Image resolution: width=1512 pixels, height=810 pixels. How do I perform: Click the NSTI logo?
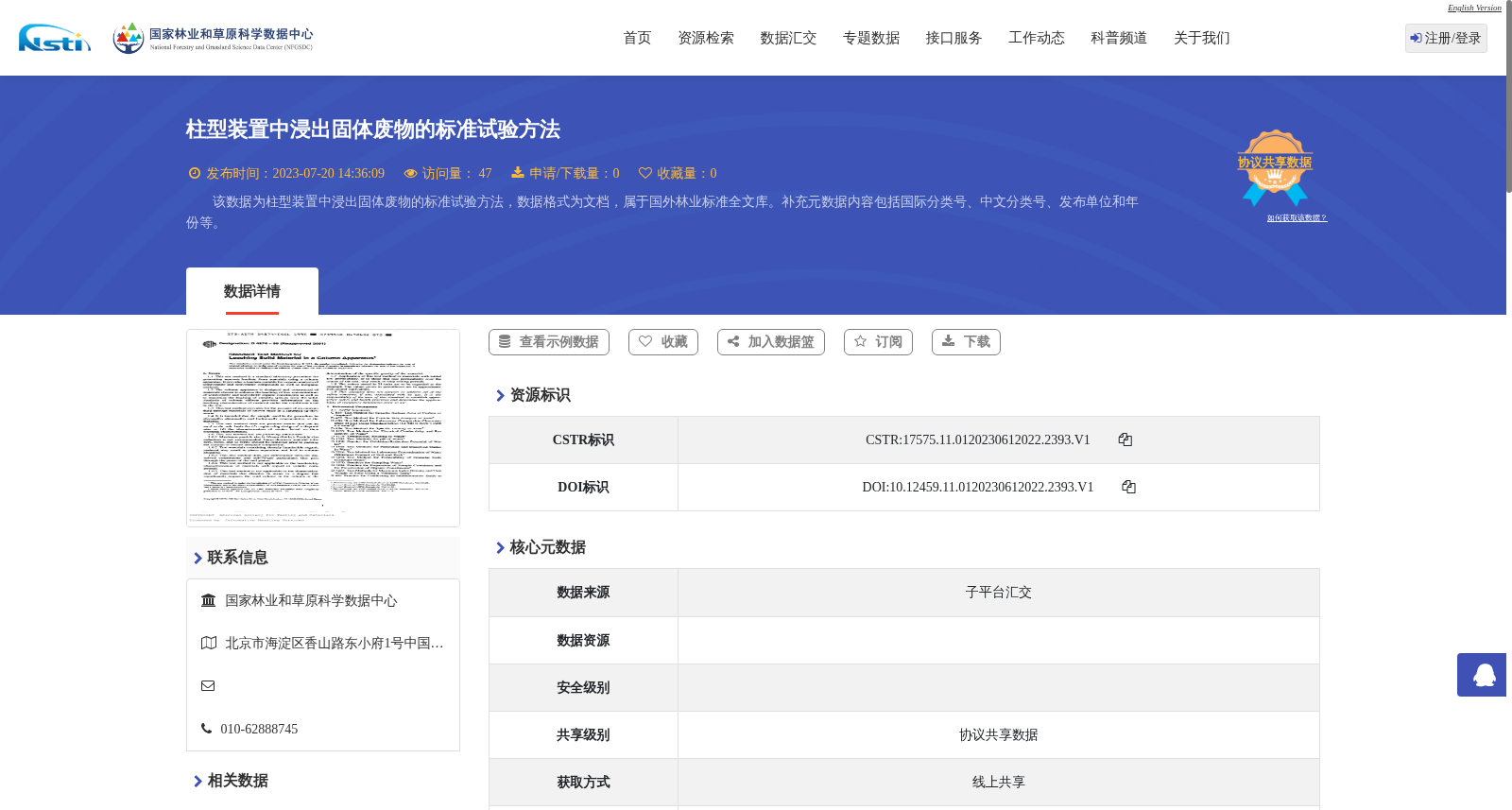coord(55,38)
